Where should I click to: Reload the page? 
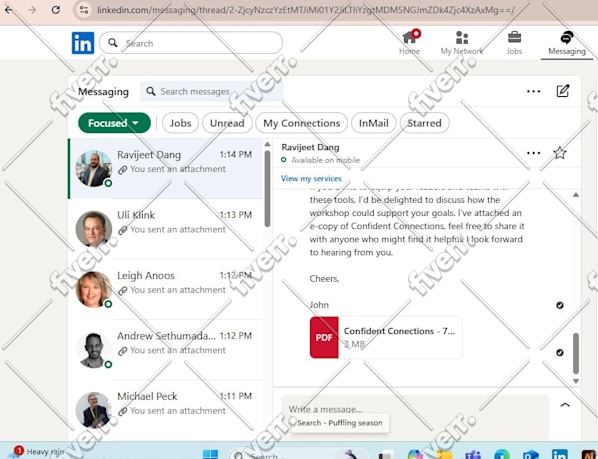tap(56, 10)
